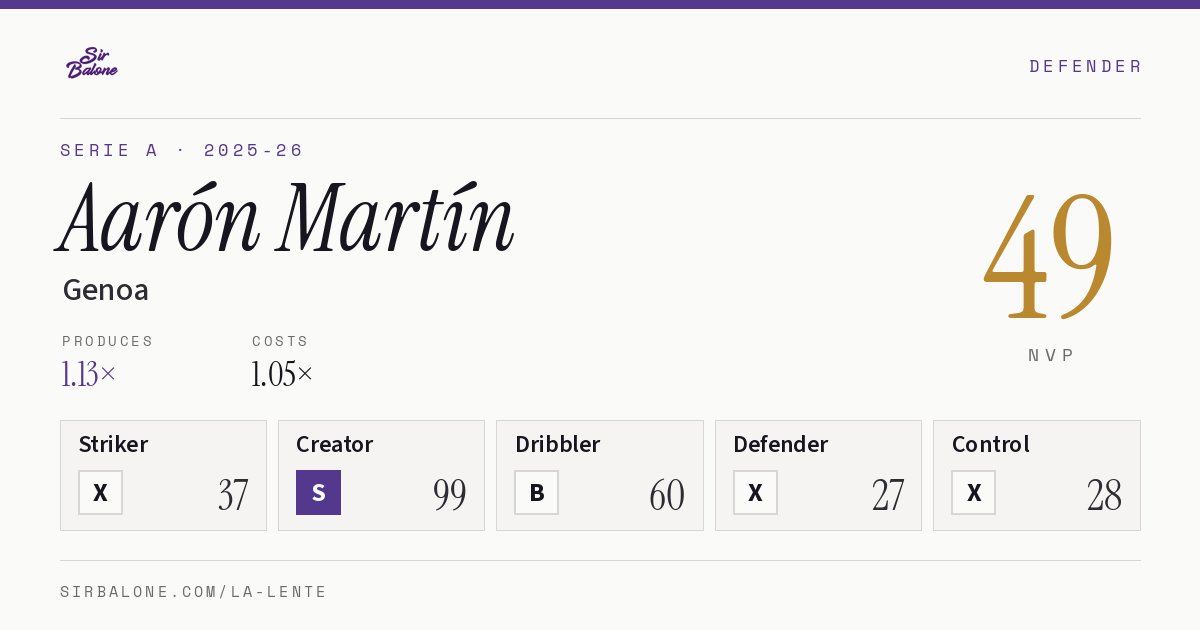The height and width of the screenshot is (630, 1200).
Task: Select the X grade badge under Defender
Action: click(755, 492)
